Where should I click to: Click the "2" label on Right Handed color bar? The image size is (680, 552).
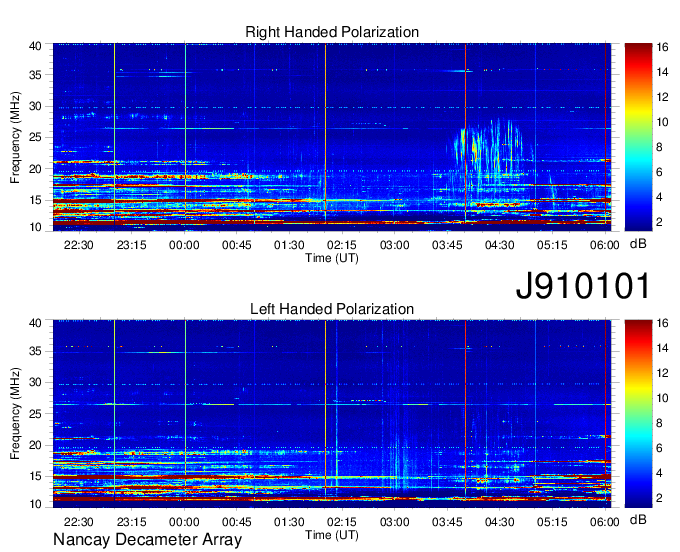[659, 222]
